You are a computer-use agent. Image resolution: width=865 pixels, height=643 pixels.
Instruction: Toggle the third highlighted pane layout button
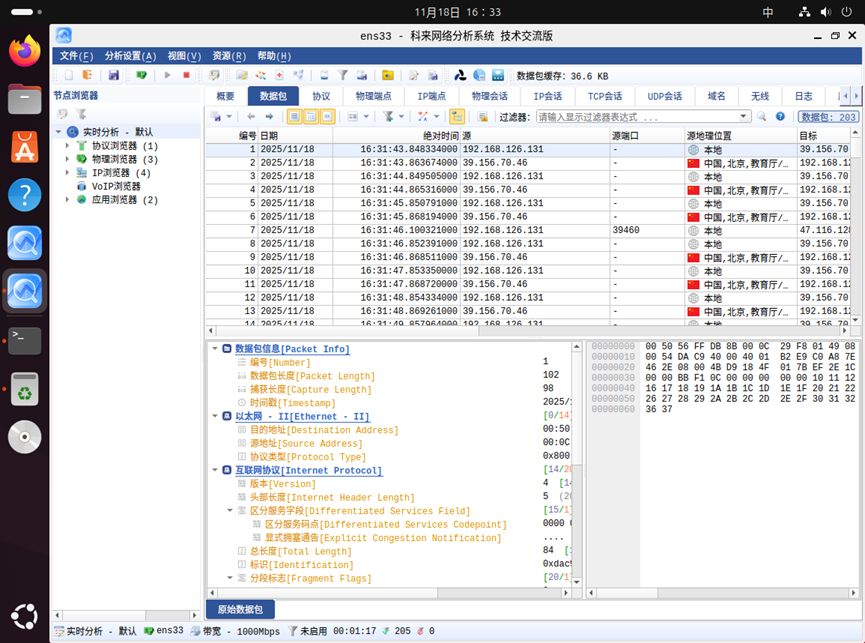click(x=326, y=117)
